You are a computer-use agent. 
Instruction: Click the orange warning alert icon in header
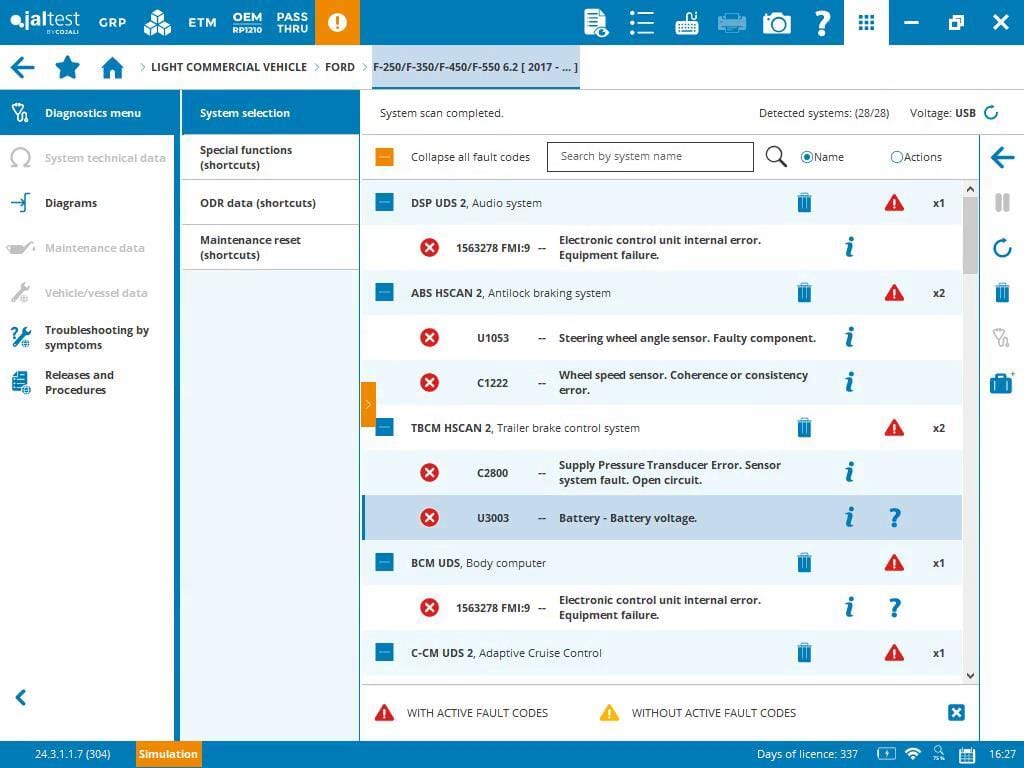click(337, 22)
